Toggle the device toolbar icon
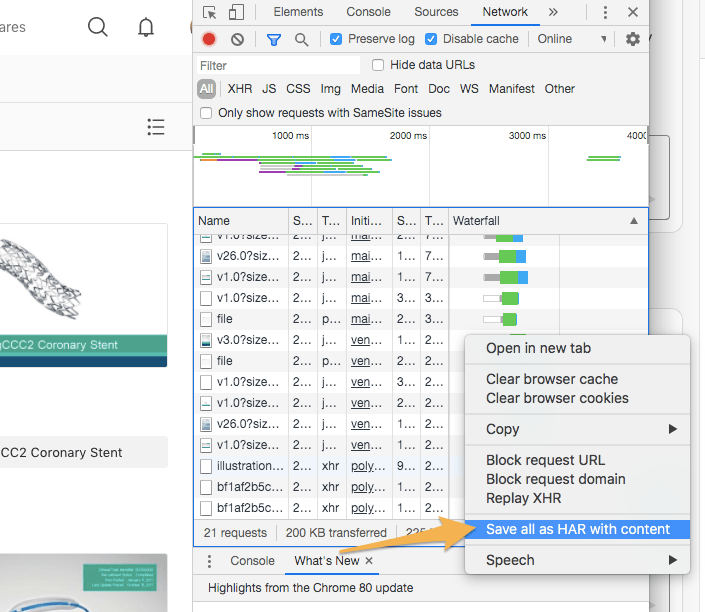705x612 pixels. (236, 12)
